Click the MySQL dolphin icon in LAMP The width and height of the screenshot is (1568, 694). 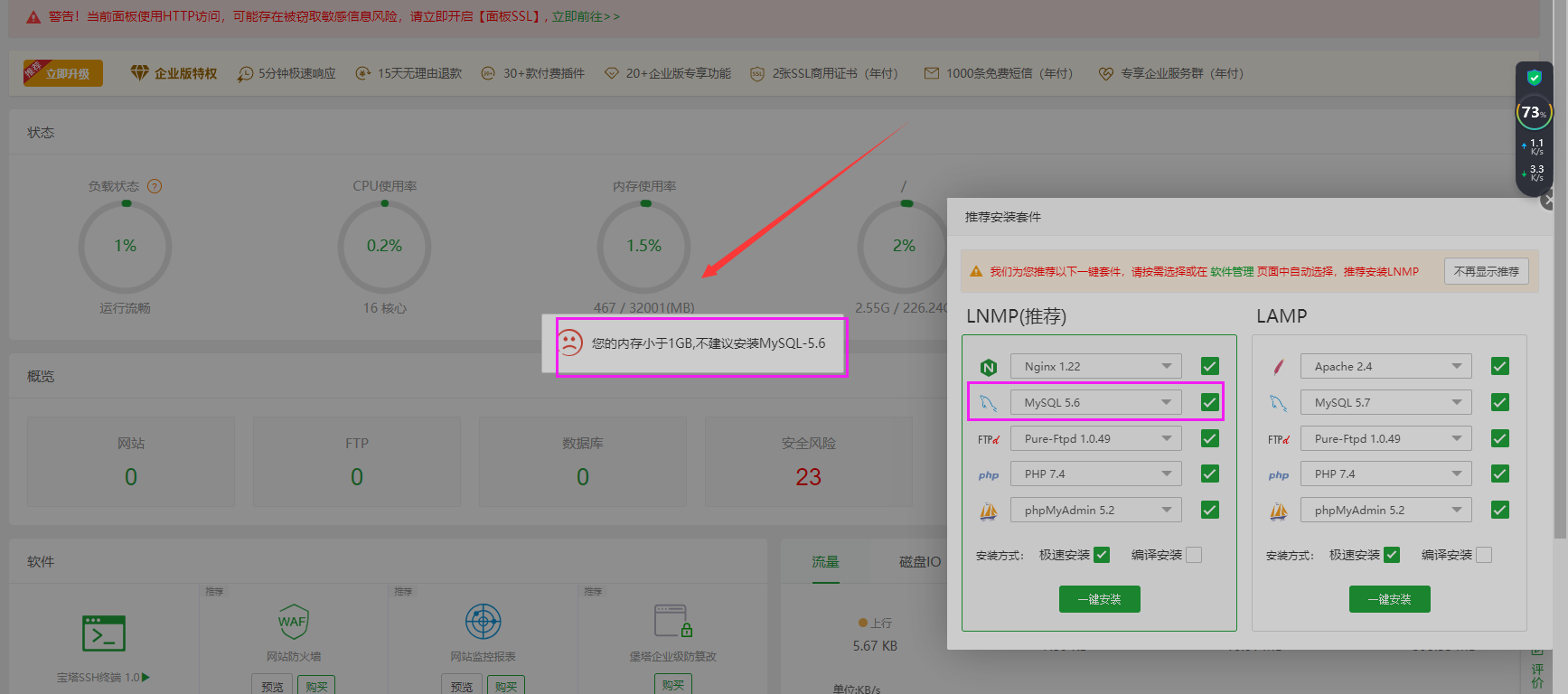(1279, 403)
